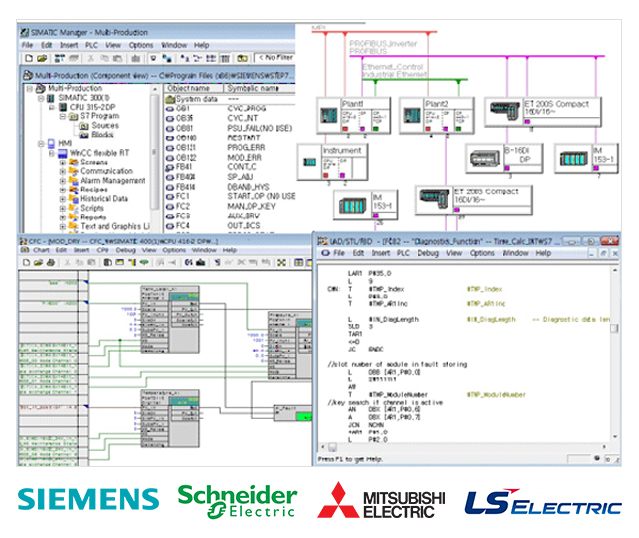639x538 pixels.
Task: Open File menu in SIMATIC Manager
Action: [27, 45]
